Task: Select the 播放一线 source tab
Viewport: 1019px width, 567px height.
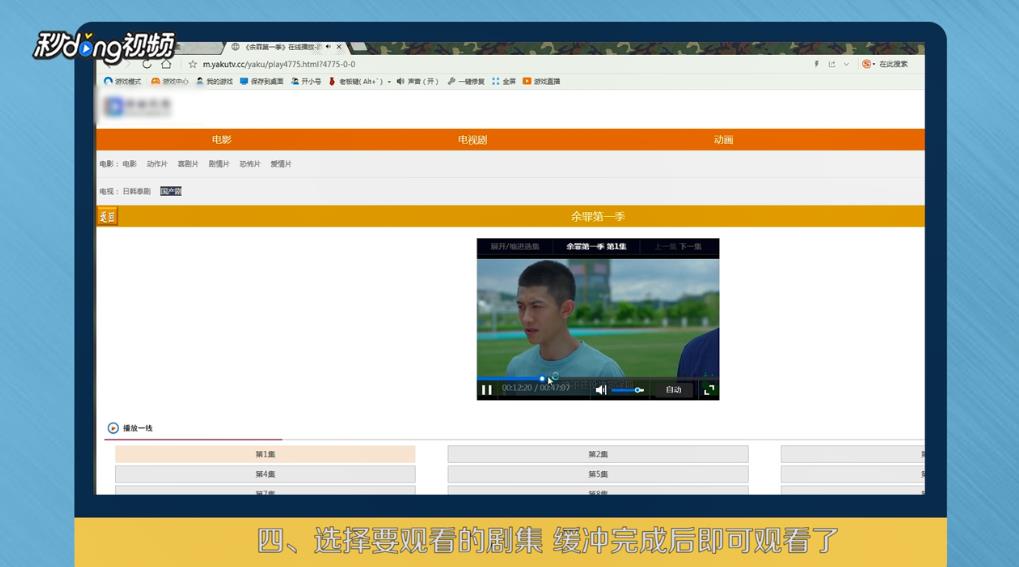Action: click(x=131, y=428)
